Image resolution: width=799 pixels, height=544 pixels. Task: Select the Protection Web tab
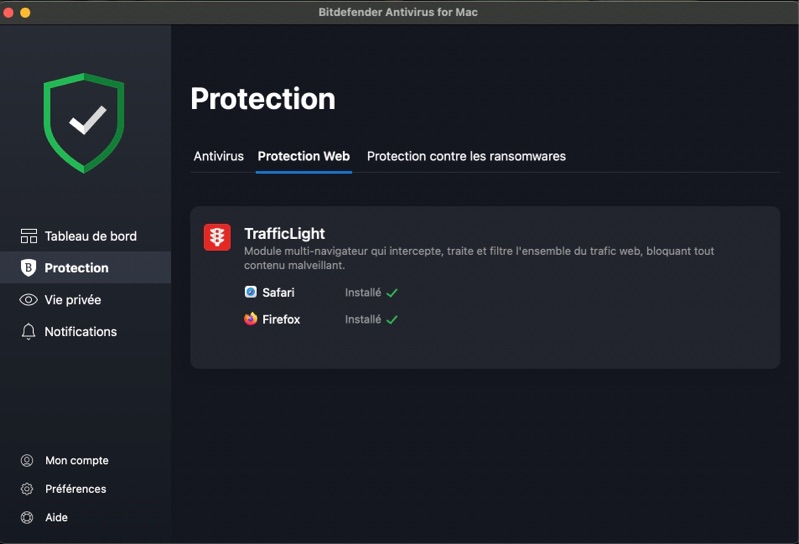coord(303,157)
